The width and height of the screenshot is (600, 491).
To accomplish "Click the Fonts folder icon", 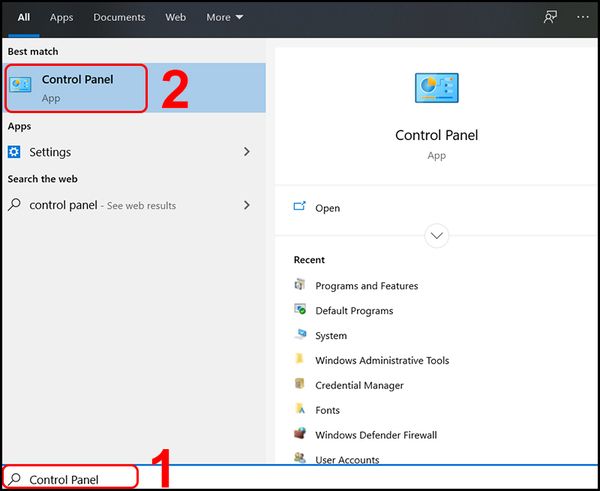I will pos(299,409).
